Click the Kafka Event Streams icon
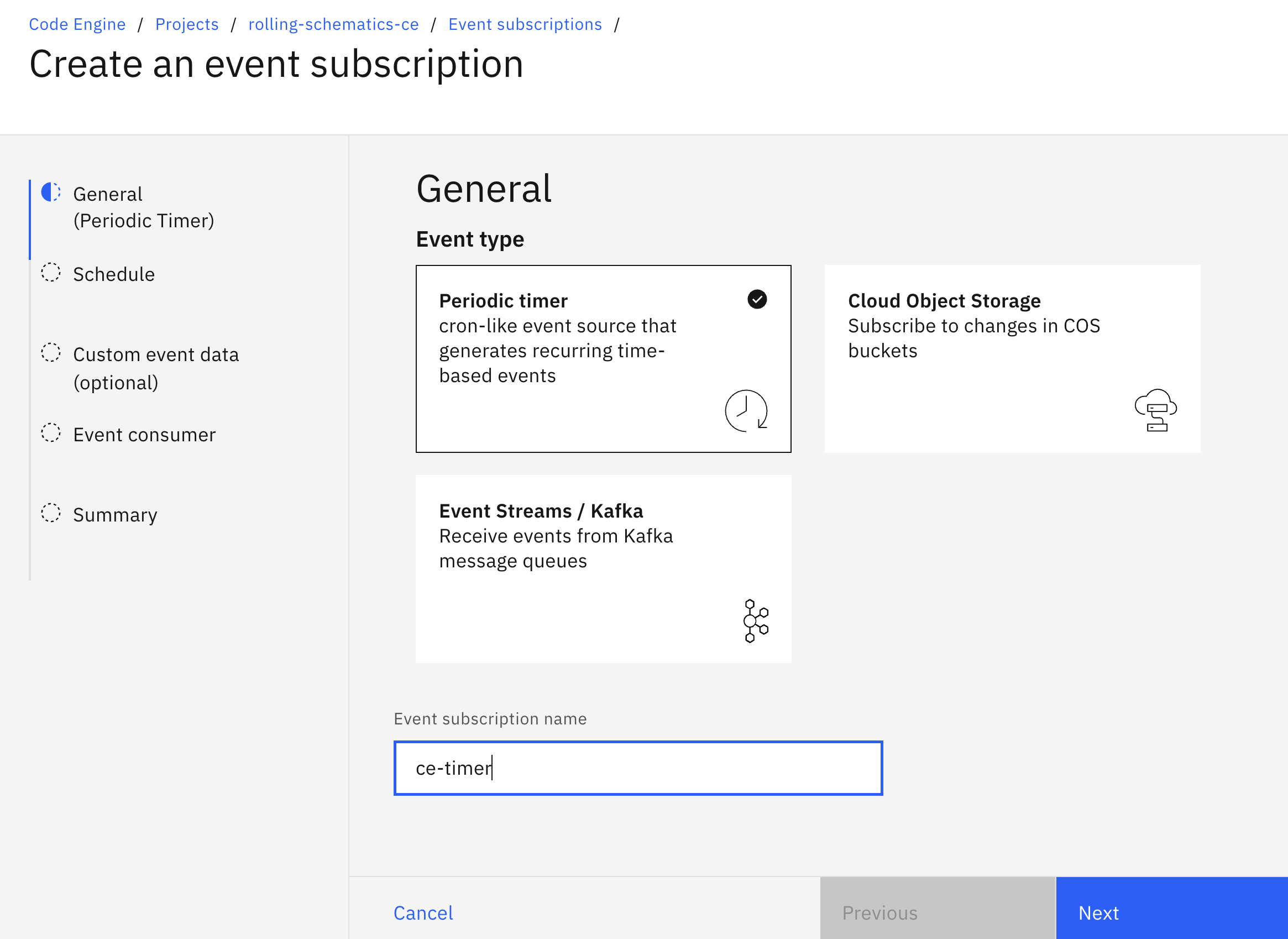Image resolution: width=1288 pixels, height=939 pixels. (x=756, y=620)
